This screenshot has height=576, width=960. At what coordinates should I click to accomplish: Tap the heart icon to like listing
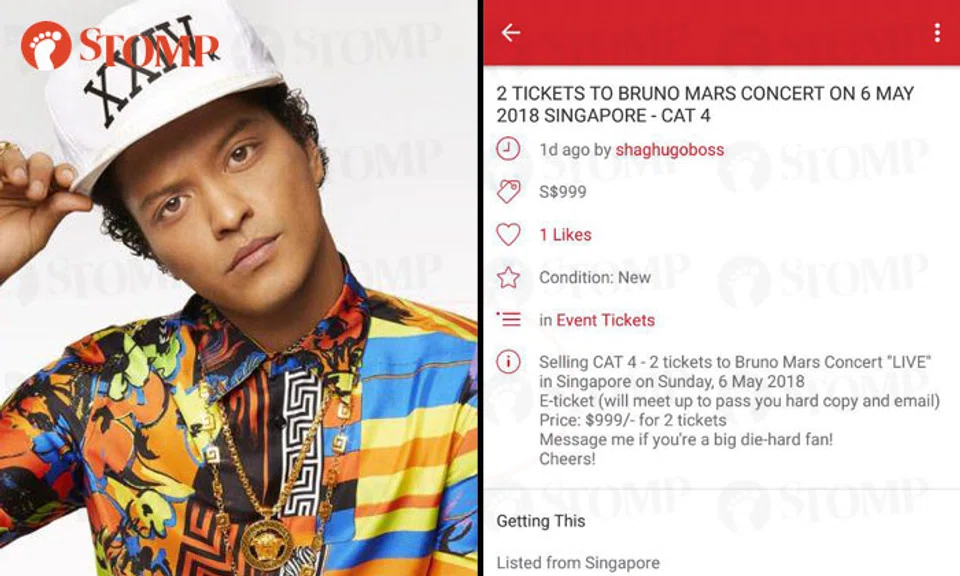tap(508, 234)
